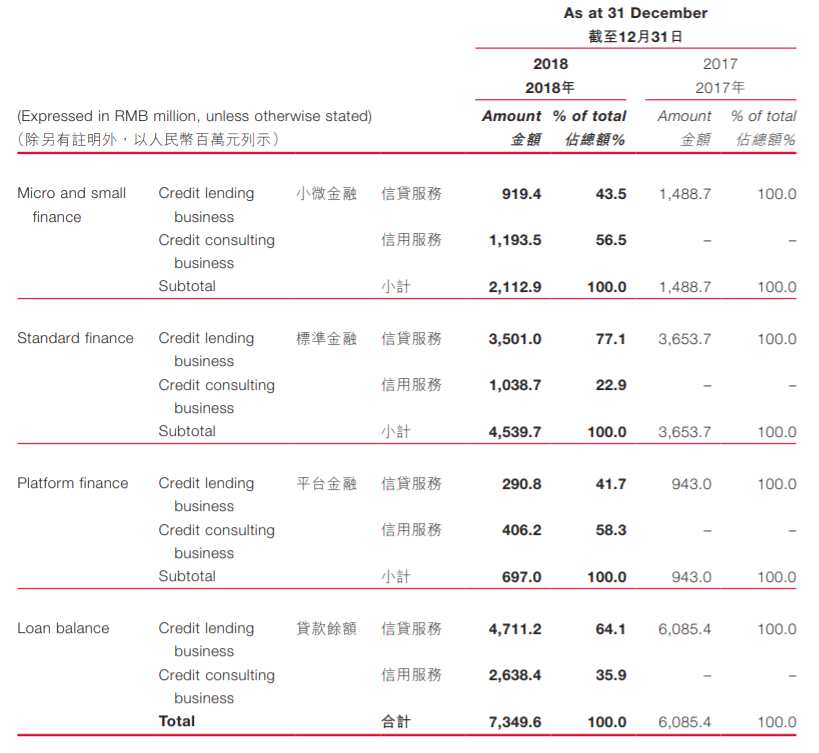
Task: Select the 2,112.9 subtotal value
Action: [x=515, y=287]
